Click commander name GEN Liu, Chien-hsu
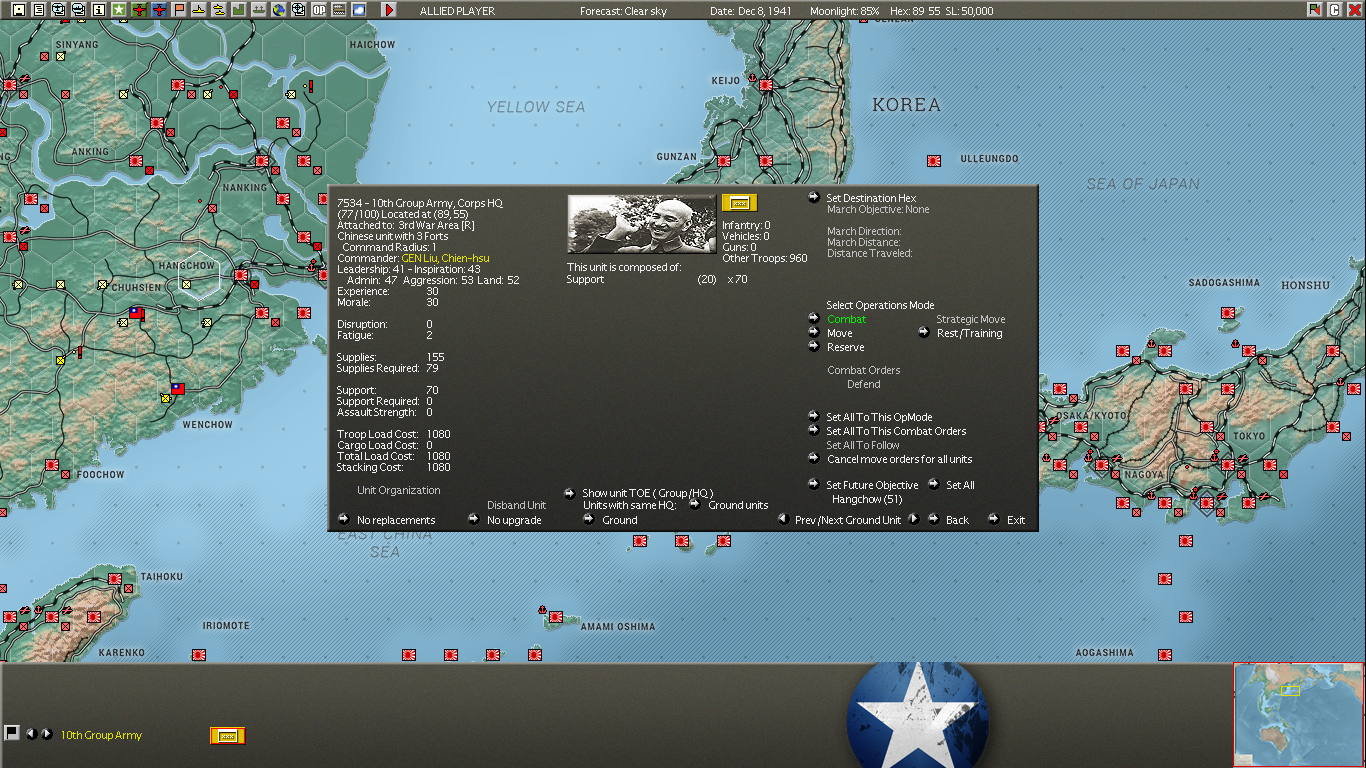The width and height of the screenshot is (1366, 768). tap(445, 258)
